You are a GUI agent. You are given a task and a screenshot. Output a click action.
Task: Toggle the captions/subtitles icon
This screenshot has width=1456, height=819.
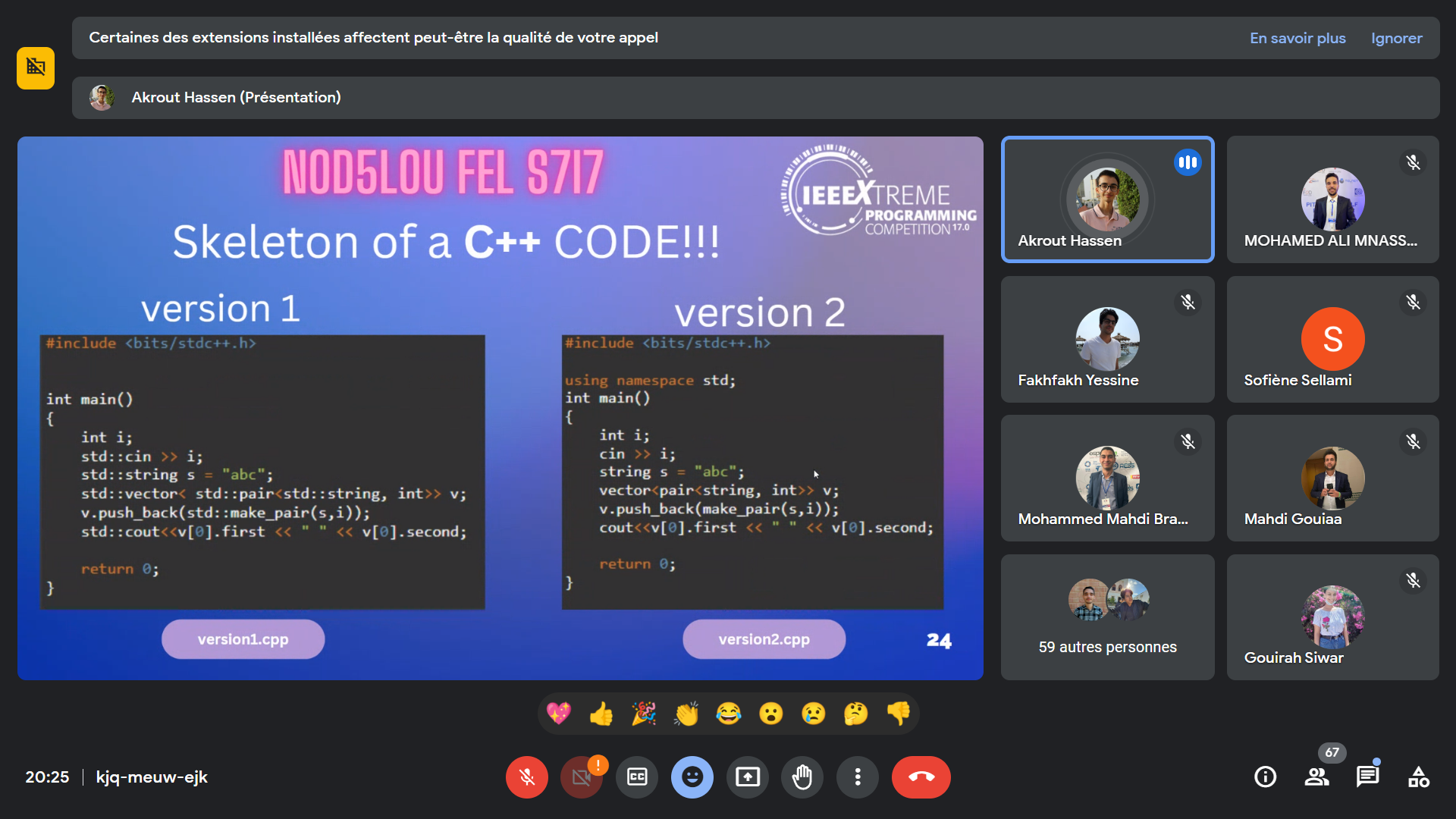coord(636,777)
